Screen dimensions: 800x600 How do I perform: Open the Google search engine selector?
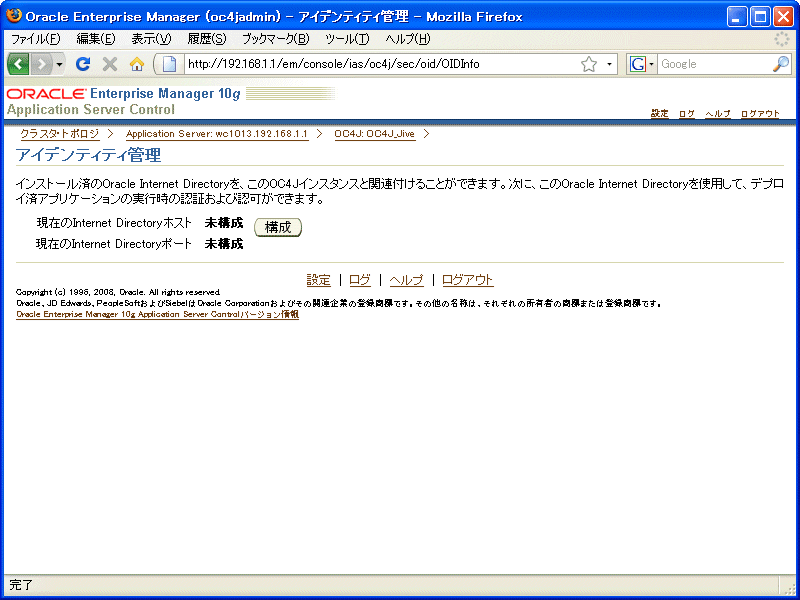[x=641, y=64]
